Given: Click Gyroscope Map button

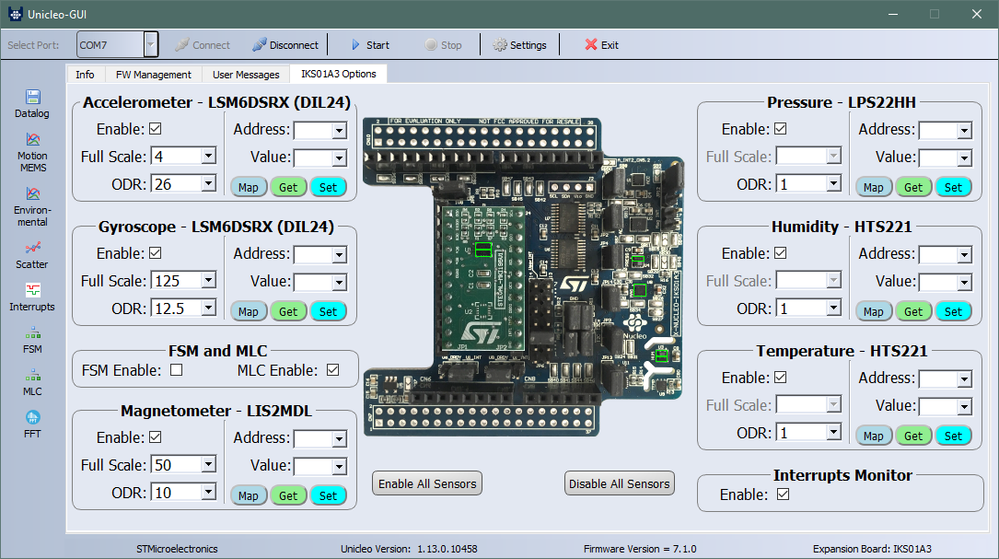Looking at the screenshot, I should (248, 311).
